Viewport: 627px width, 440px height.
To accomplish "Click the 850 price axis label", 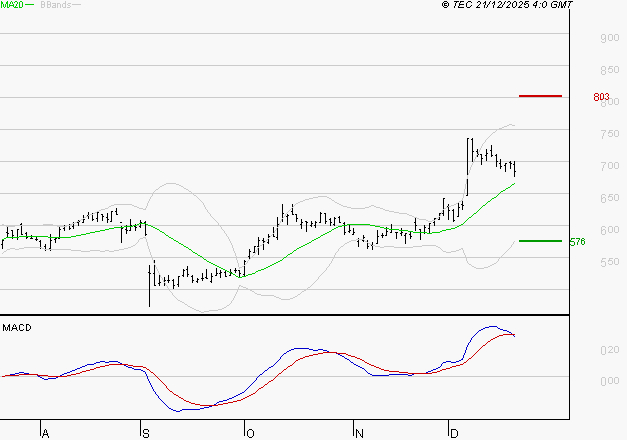I will [610, 70].
